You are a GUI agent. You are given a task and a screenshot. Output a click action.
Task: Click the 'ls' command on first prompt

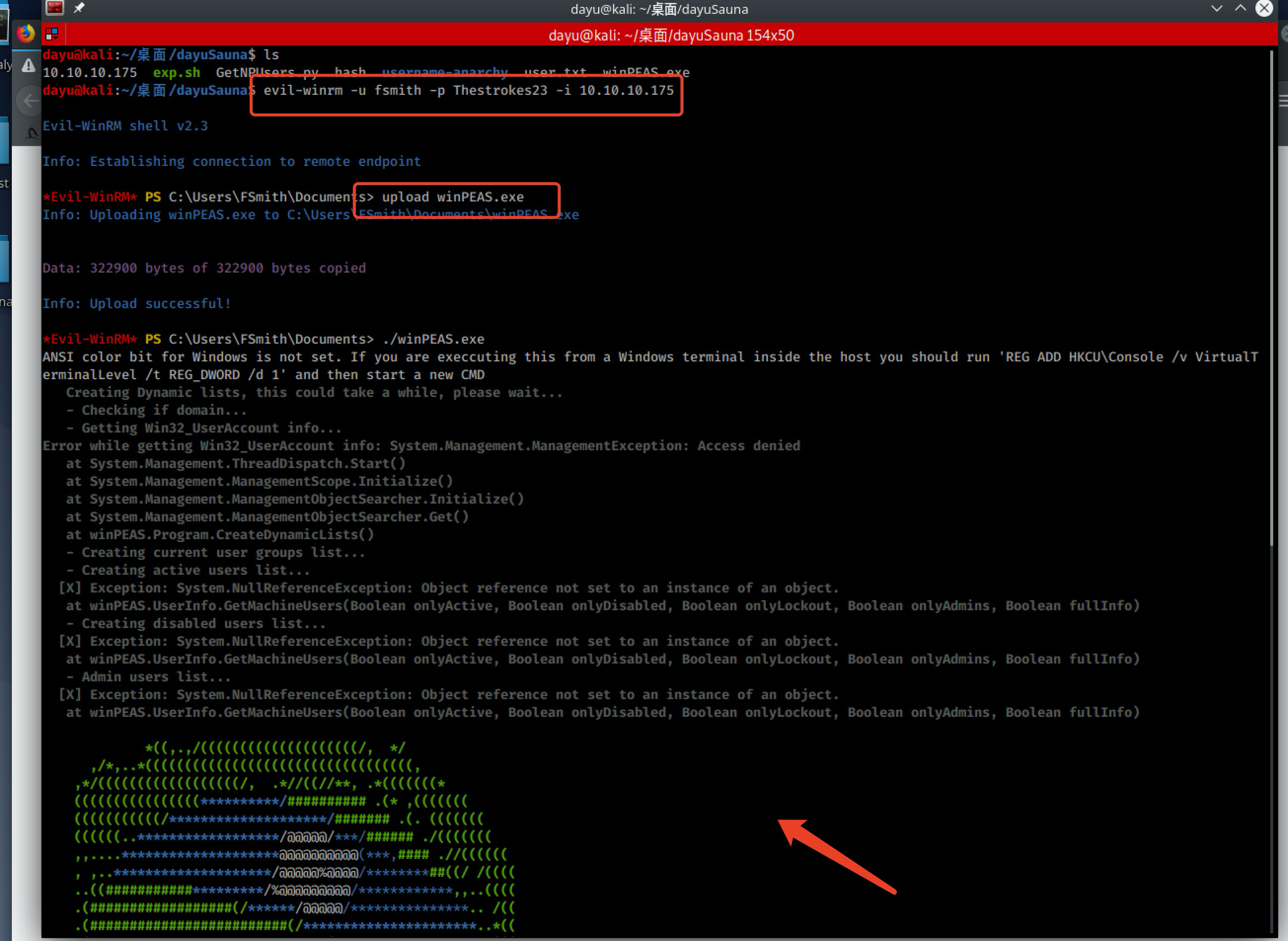pyautogui.click(x=271, y=55)
